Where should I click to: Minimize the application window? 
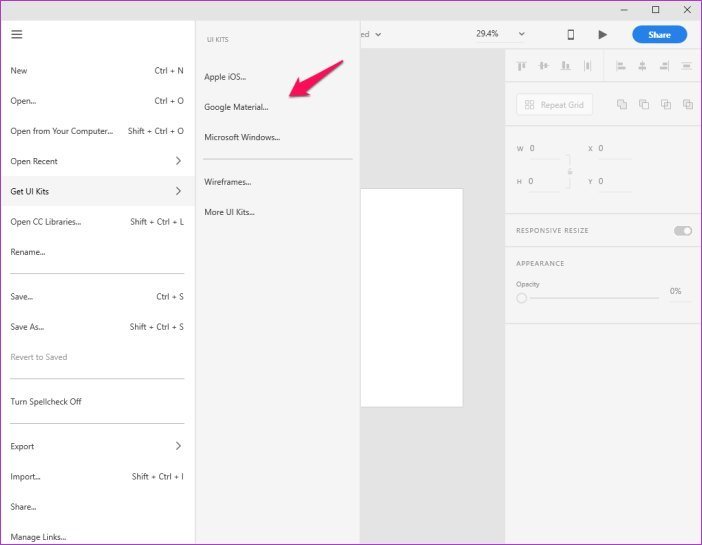[624, 10]
